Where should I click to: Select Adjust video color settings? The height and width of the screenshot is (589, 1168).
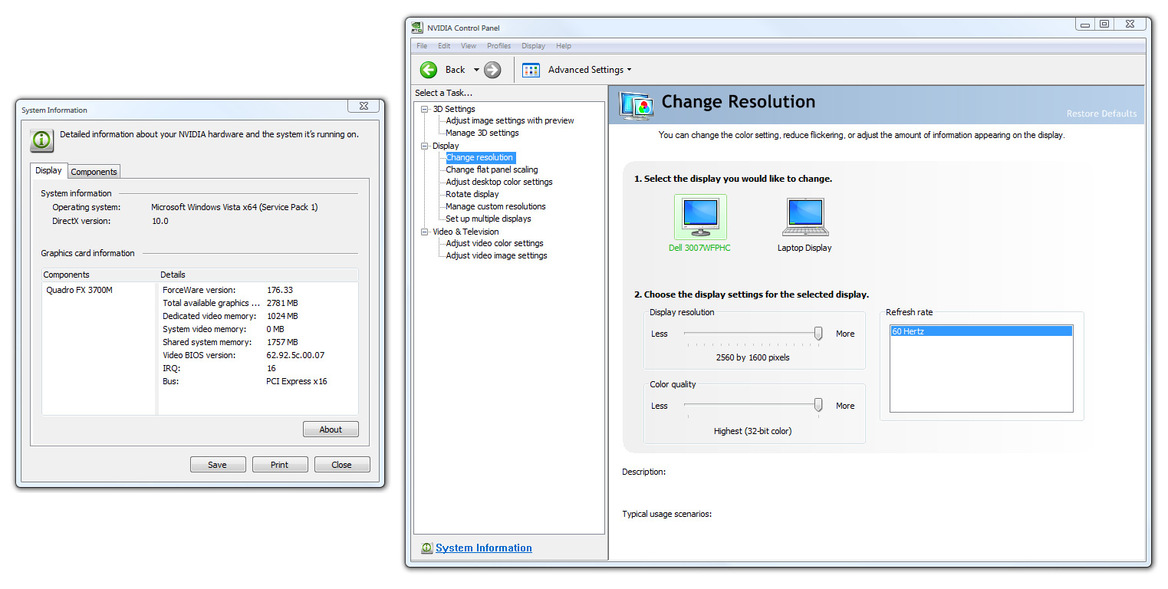coord(495,243)
